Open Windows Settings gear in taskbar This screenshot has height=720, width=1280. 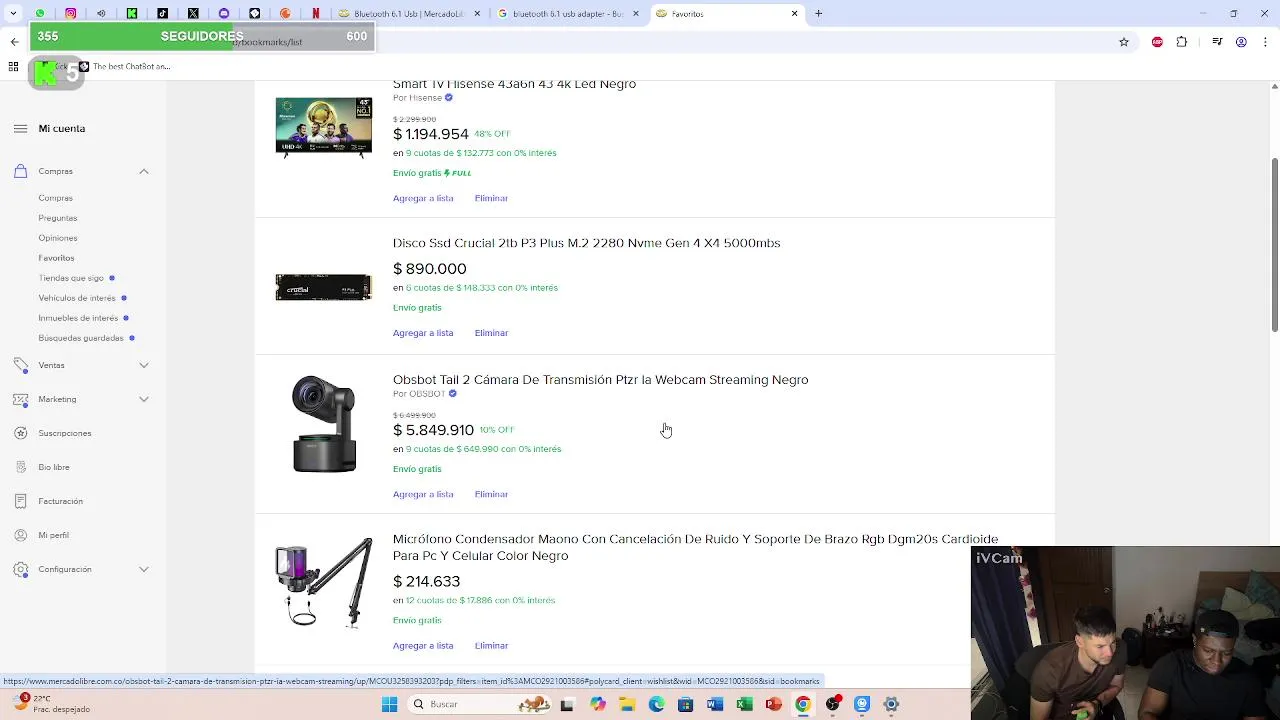point(891,704)
